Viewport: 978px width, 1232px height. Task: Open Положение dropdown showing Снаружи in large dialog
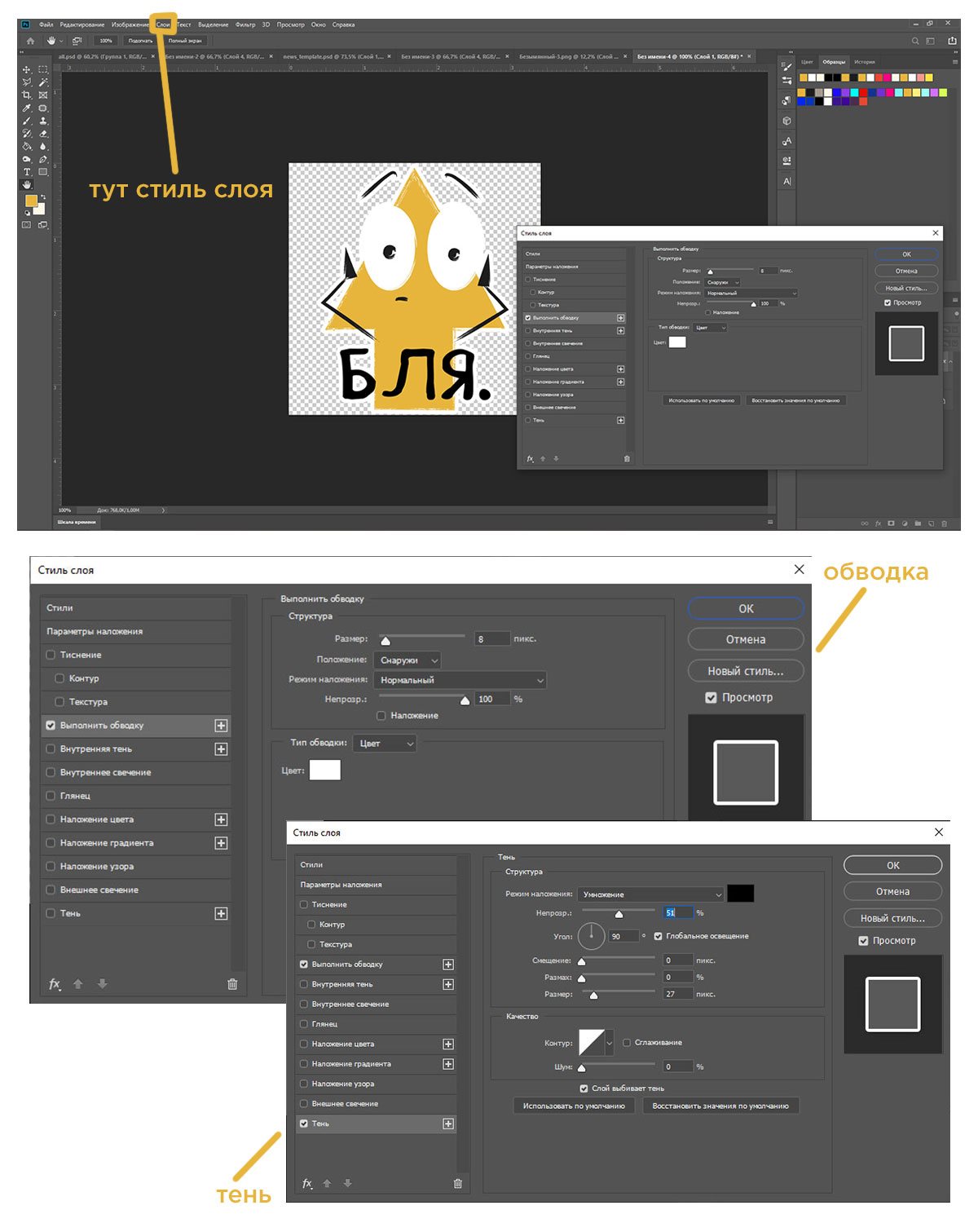pyautogui.click(x=407, y=660)
